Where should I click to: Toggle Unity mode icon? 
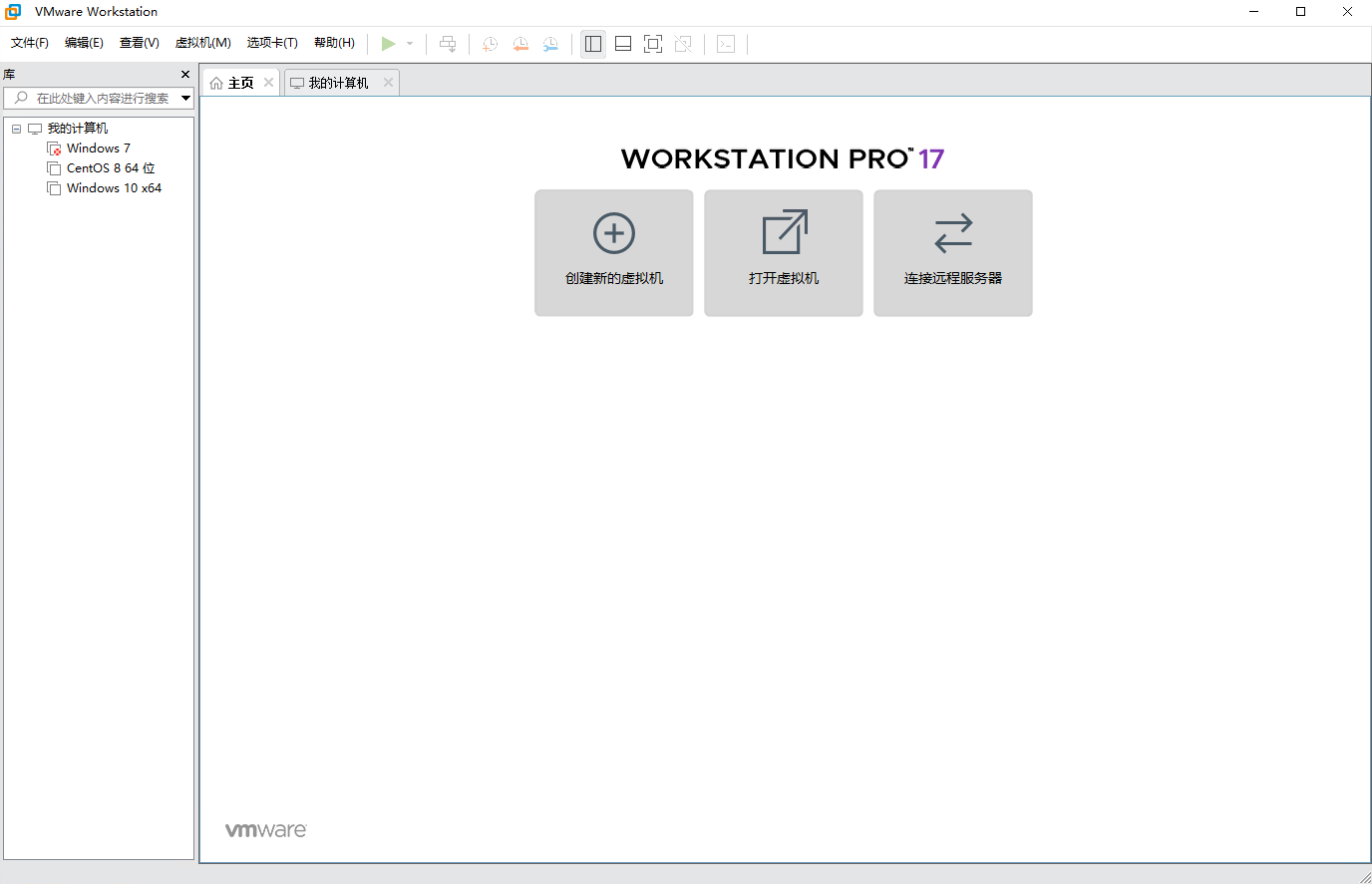pyautogui.click(x=683, y=44)
